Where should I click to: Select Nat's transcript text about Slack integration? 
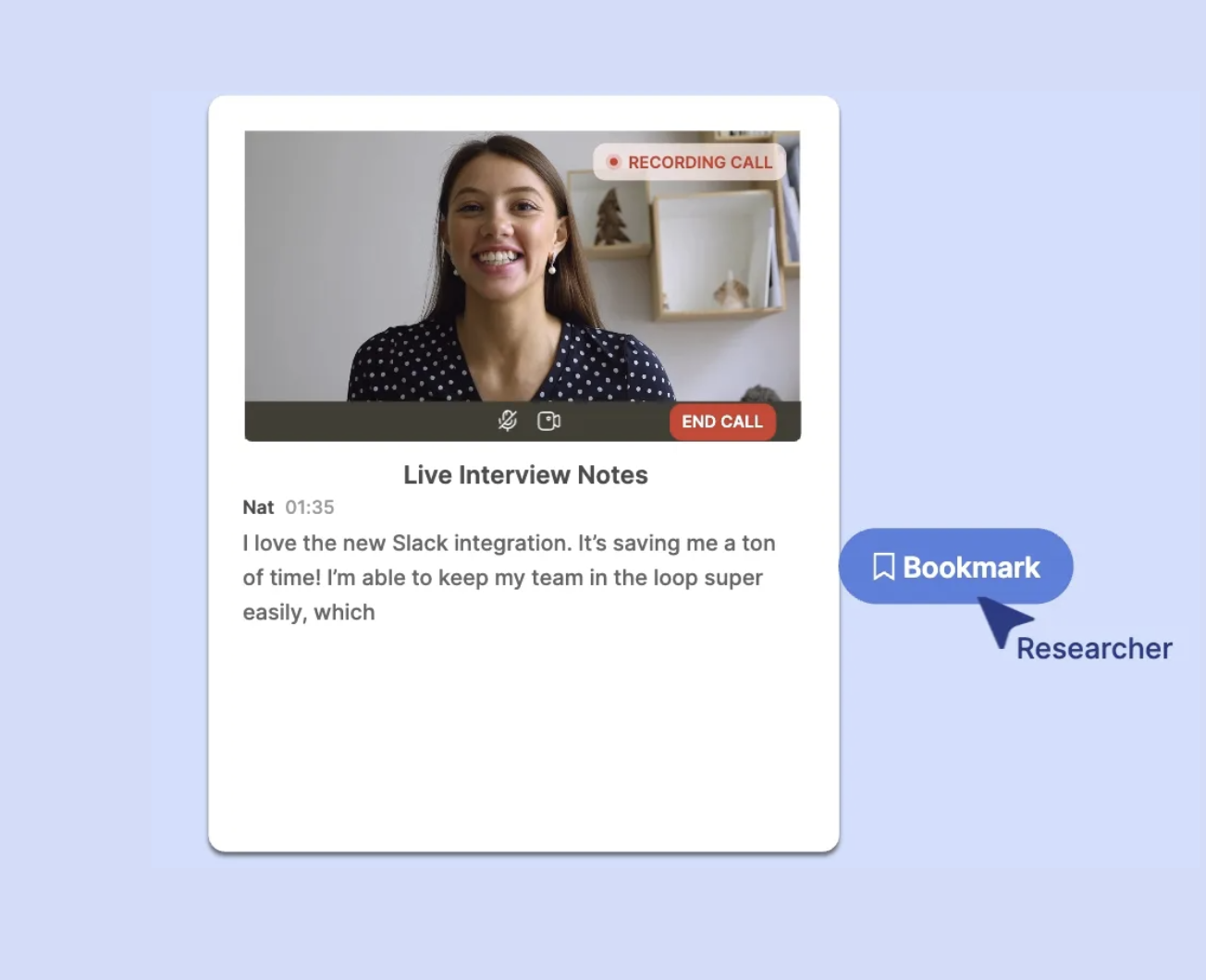[x=508, y=577]
